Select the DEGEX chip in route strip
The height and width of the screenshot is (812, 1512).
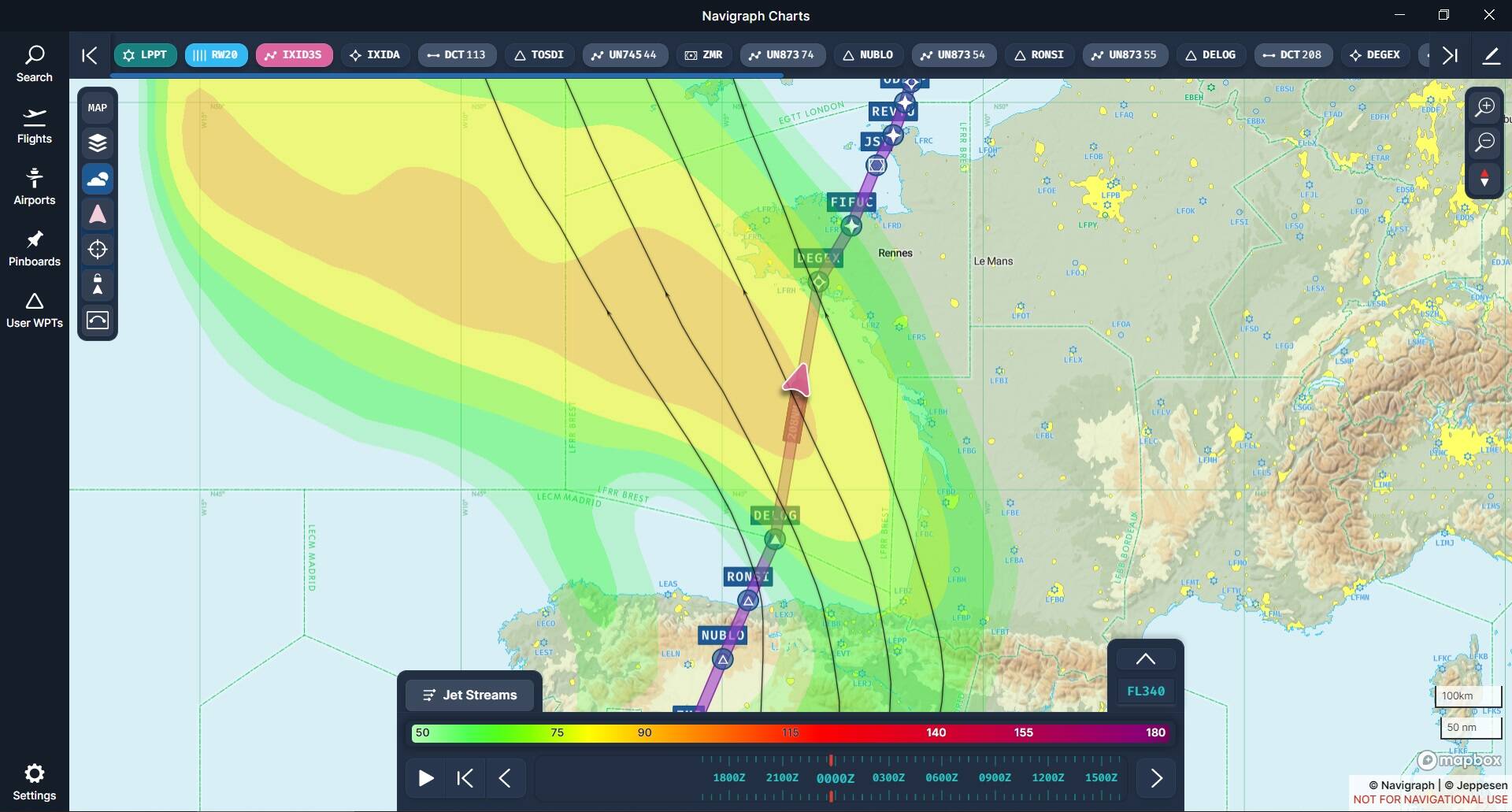(1376, 55)
